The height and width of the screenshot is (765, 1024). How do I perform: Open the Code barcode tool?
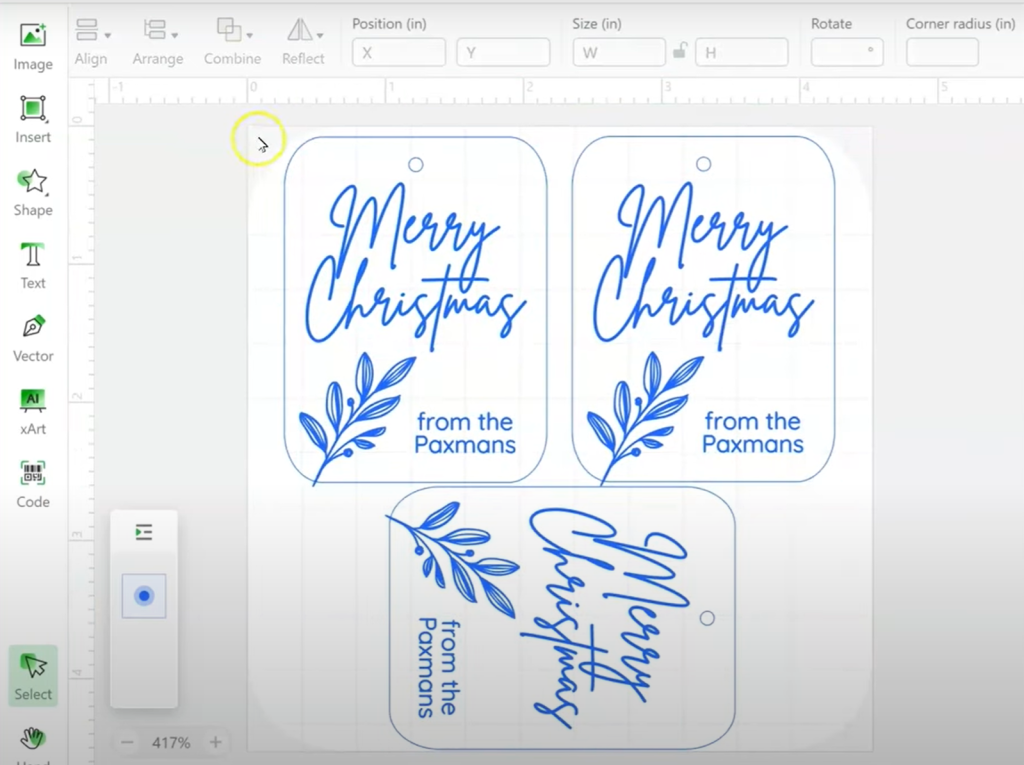(33, 483)
